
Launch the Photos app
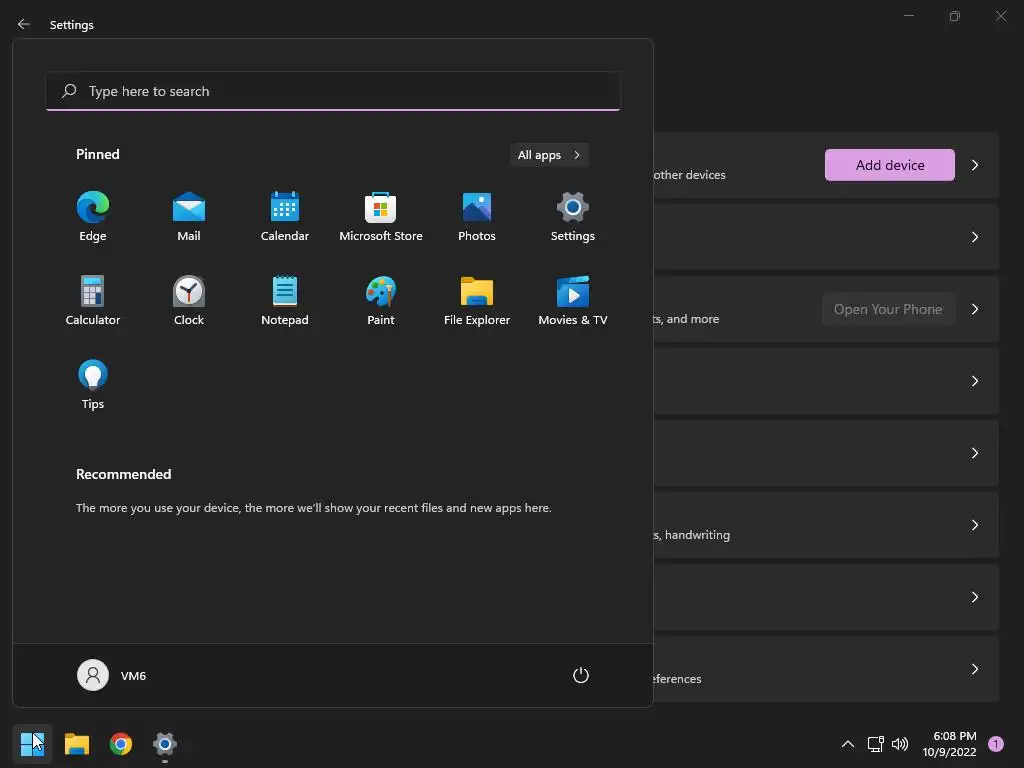tap(477, 217)
